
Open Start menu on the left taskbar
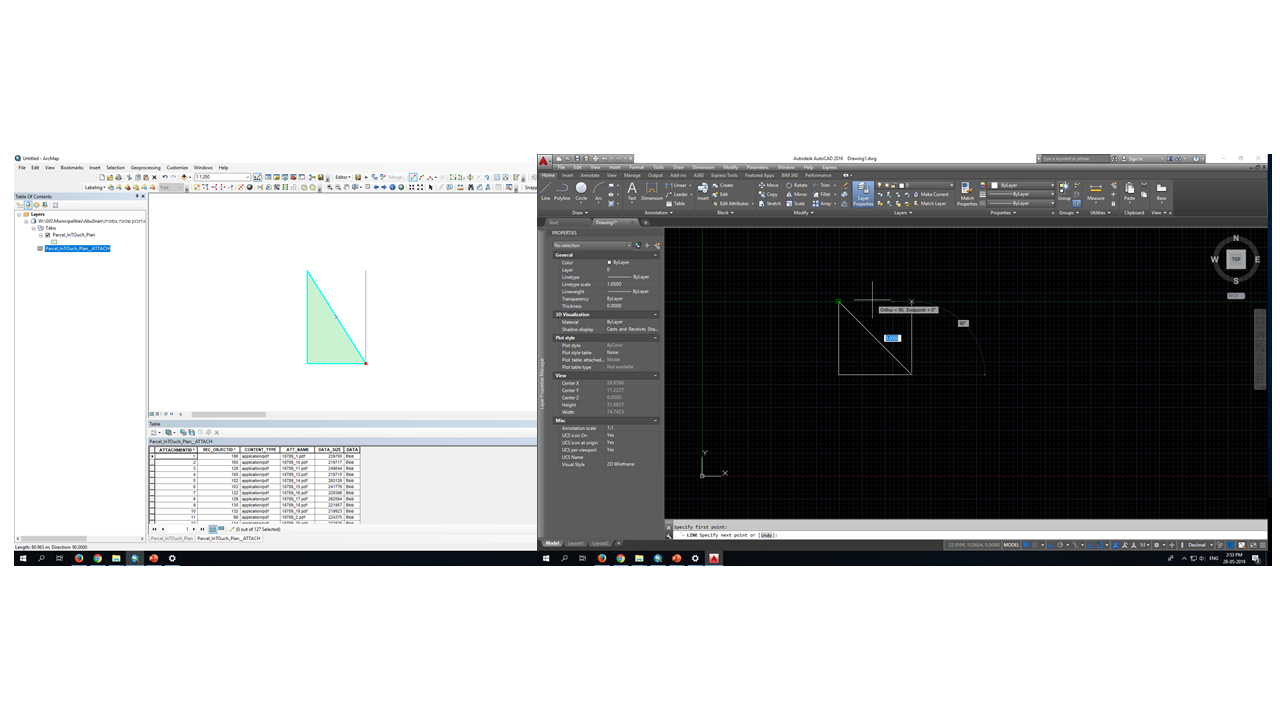pyautogui.click(x=22, y=558)
